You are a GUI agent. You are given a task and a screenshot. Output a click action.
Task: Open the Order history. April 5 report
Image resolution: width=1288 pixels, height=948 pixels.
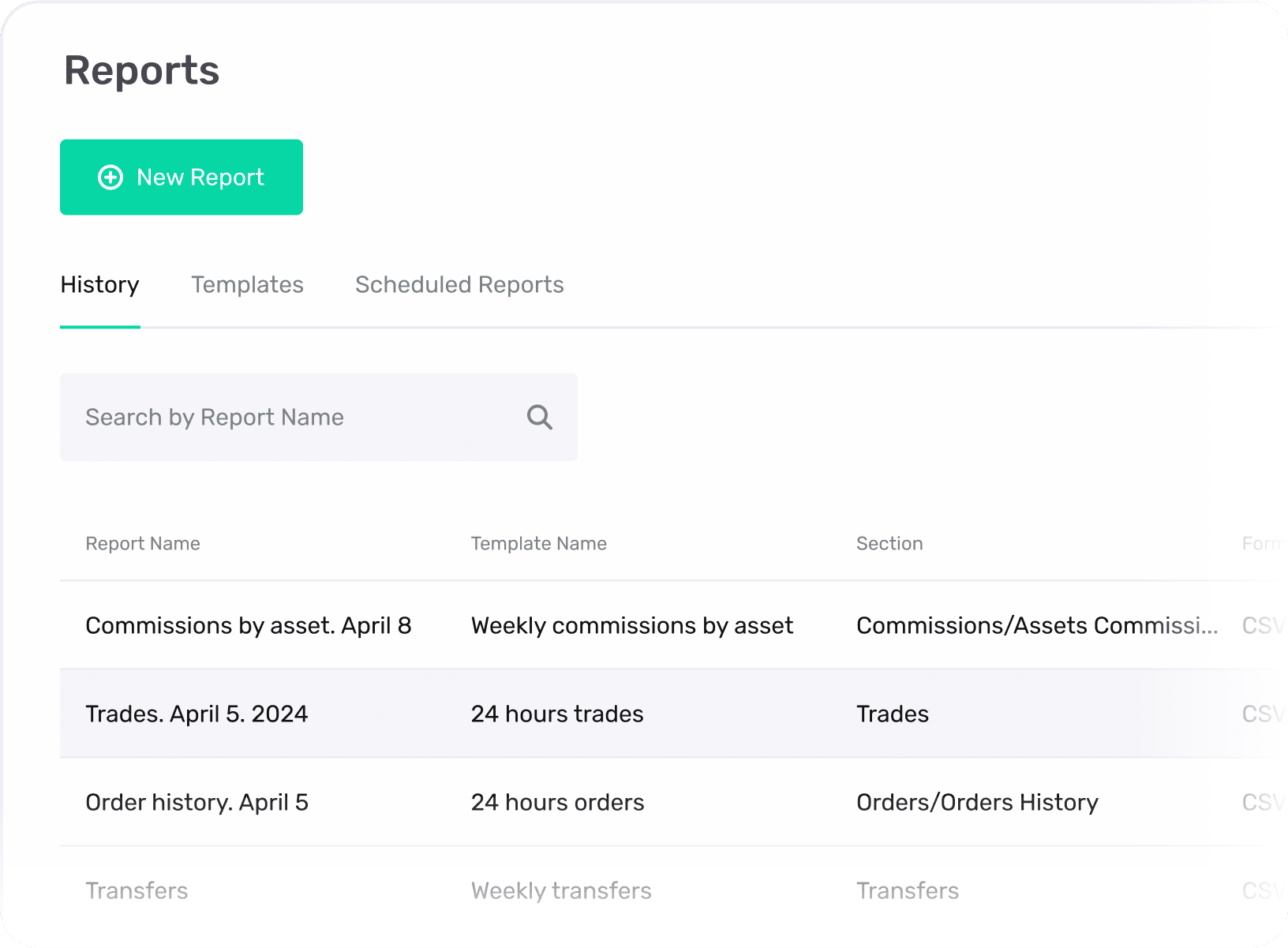197,802
